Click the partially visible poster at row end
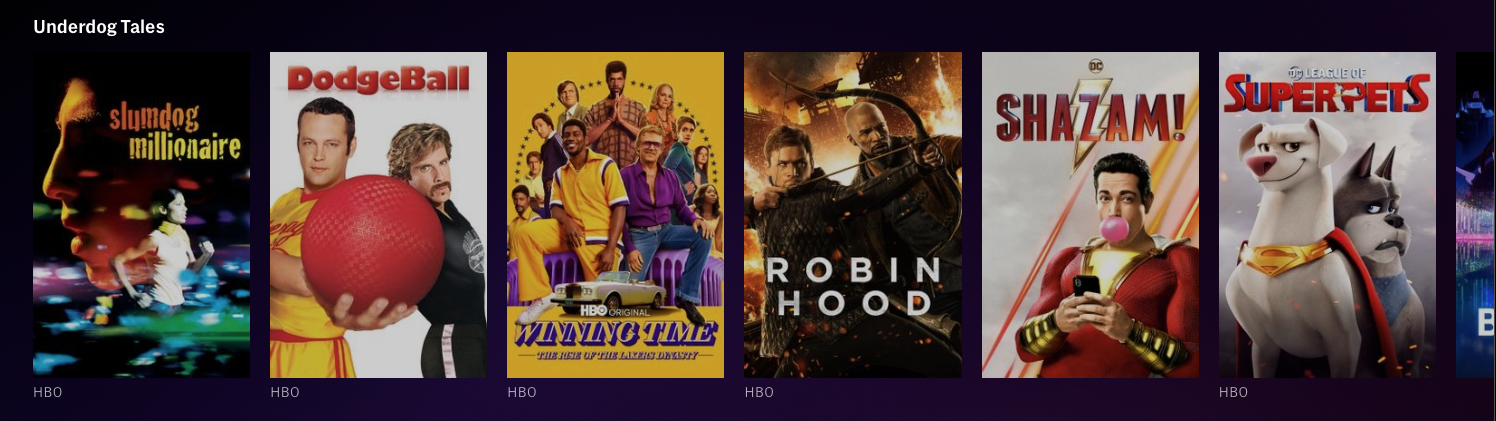This screenshot has height=421, width=1496. pos(1476,215)
